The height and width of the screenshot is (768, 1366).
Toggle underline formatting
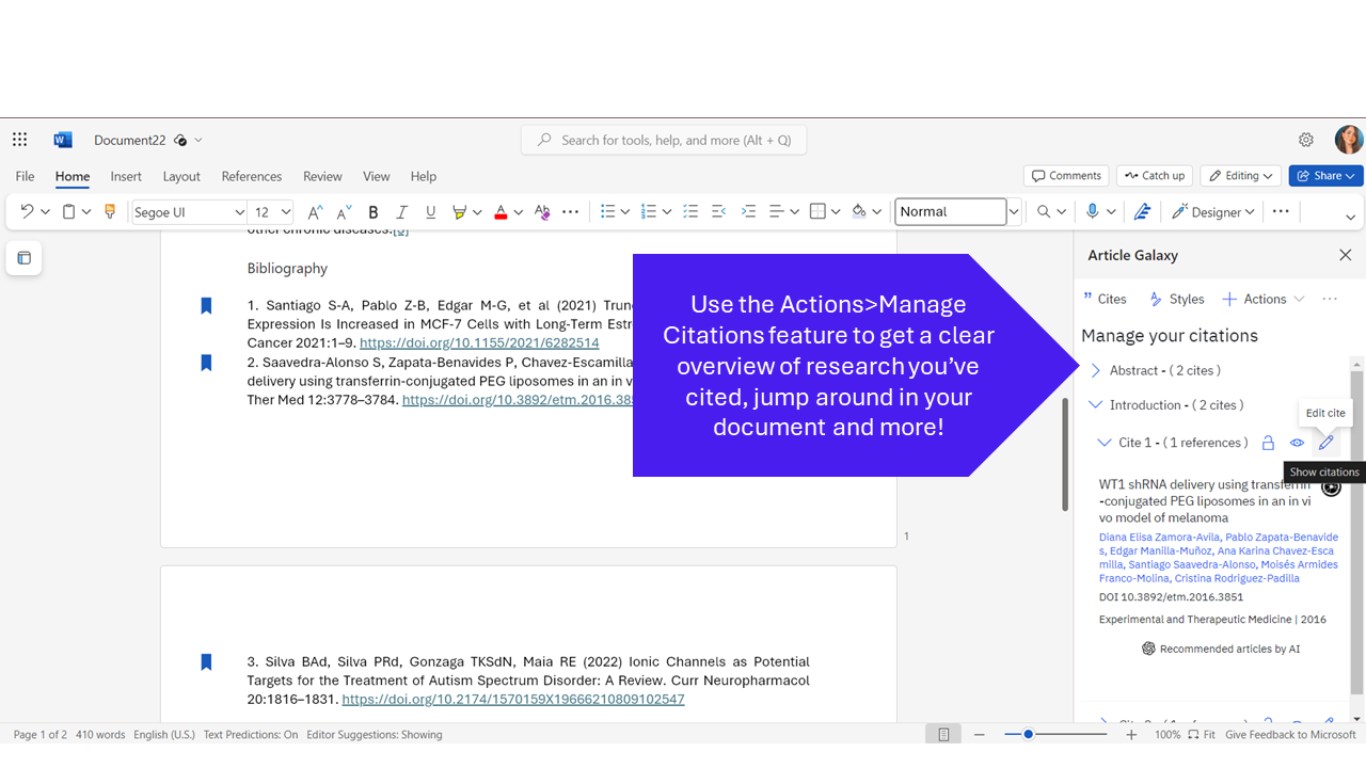[x=431, y=212]
